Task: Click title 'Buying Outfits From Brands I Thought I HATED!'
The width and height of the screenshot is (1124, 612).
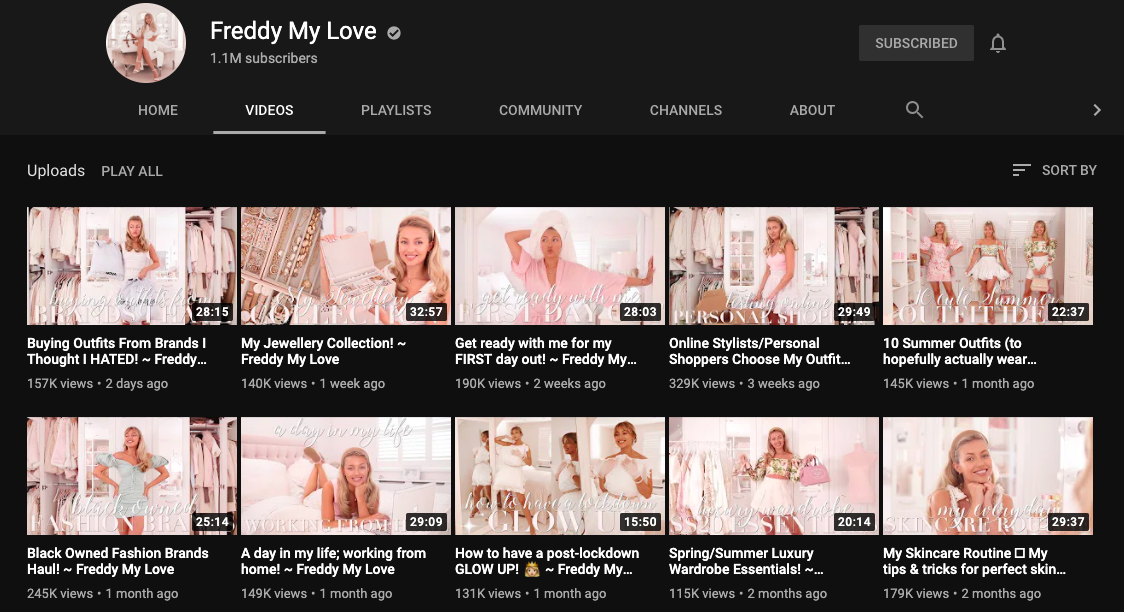Action: [117, 351]
